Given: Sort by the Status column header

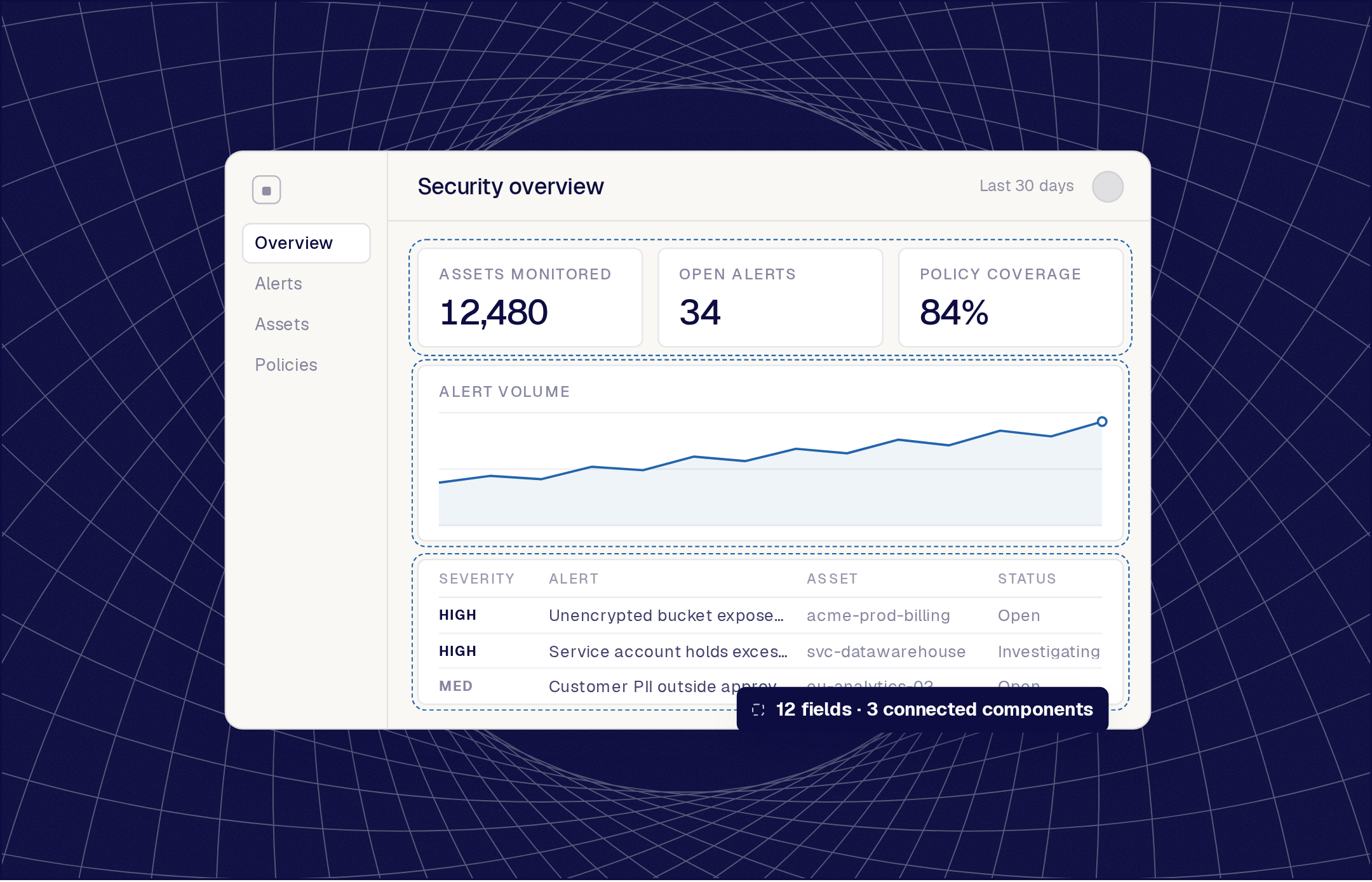Looking at the screenshot, I should [1026, 579].
